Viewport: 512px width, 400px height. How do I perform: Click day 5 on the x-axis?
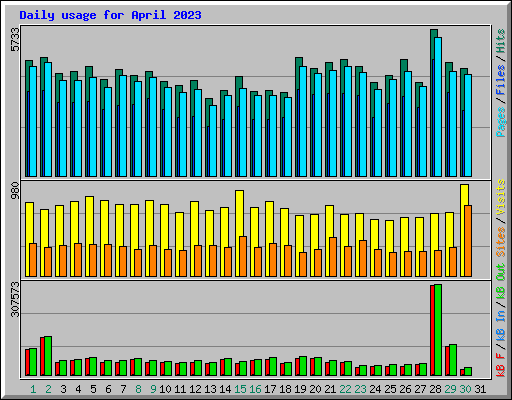(93, 389)
